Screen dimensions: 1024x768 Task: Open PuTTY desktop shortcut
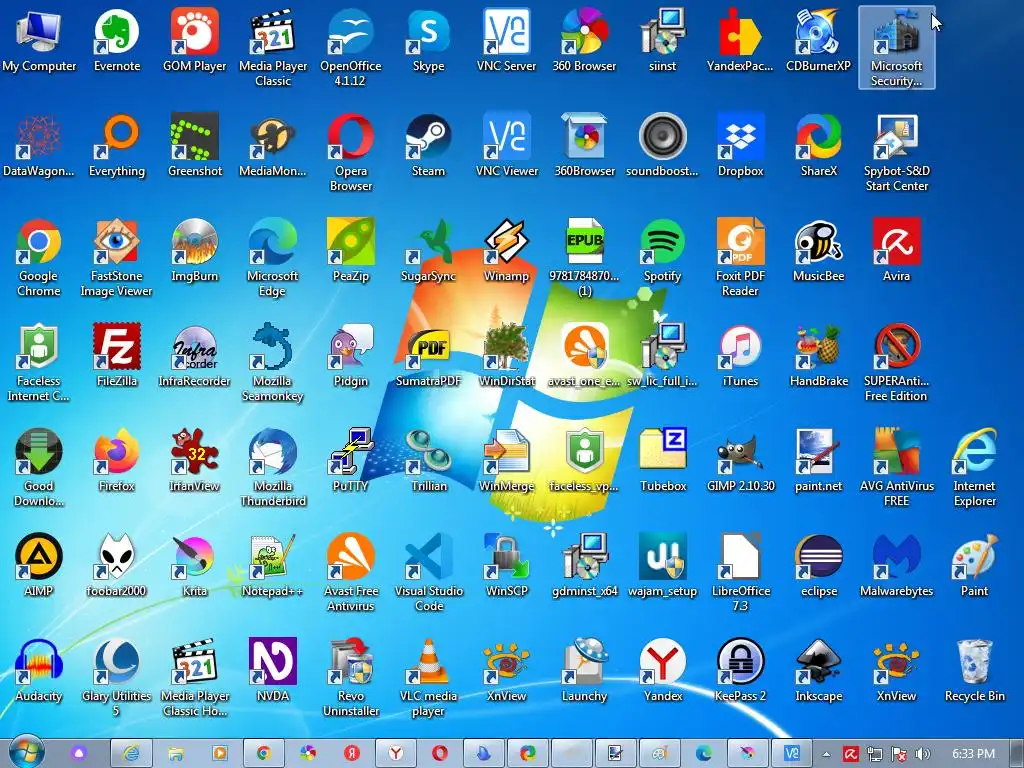[x=351, y=461]
